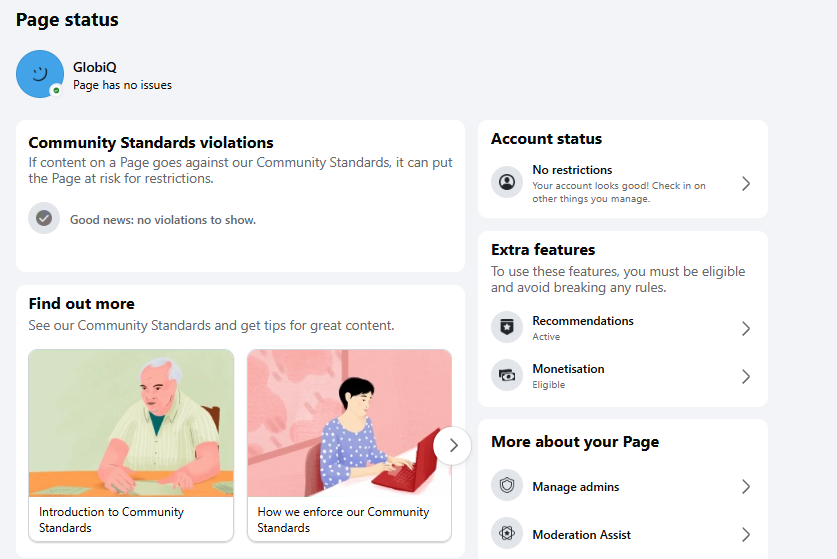Open Moderation Assist via its chevron arrow
837x559 pixels.
(x=746, y=534)
